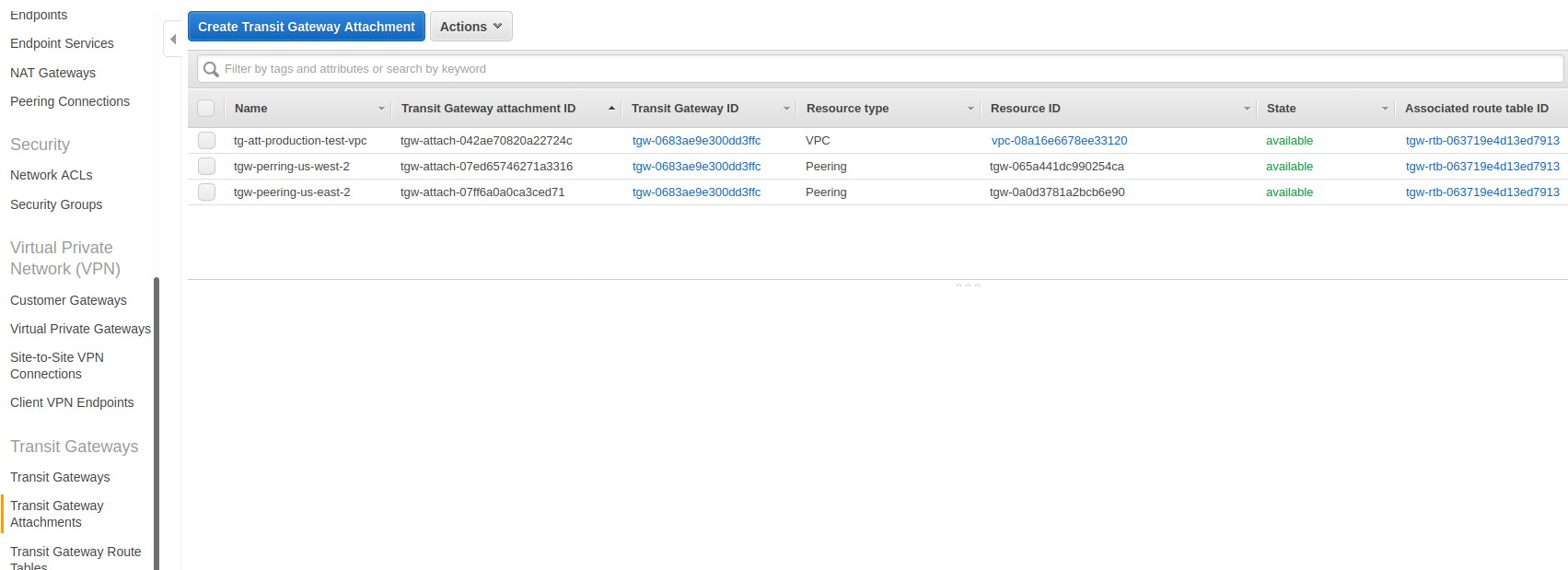Click resource ID tgw-065a441dc990254ca
This screenshot has height=570, width=1568.
pos(1057,167)
